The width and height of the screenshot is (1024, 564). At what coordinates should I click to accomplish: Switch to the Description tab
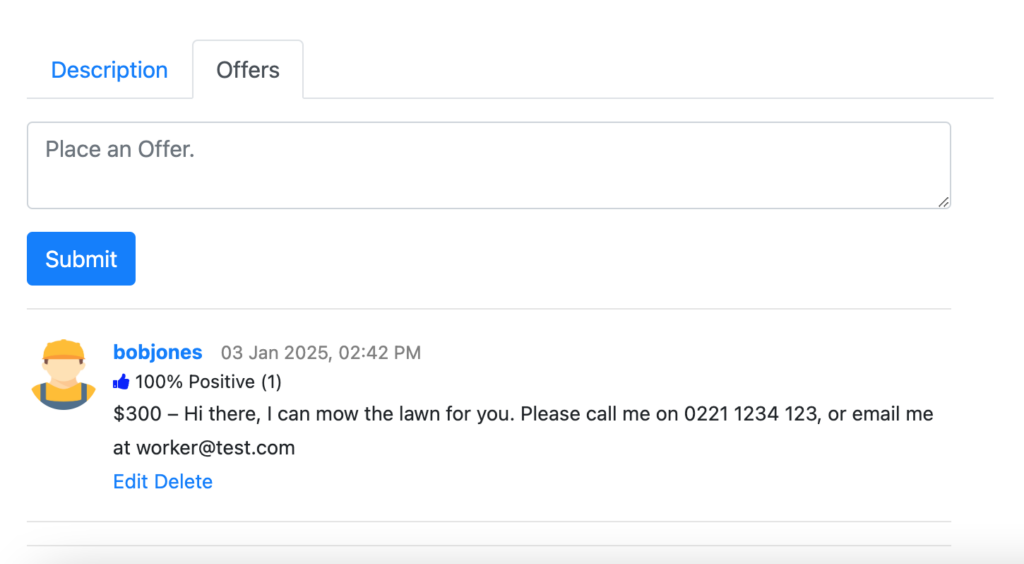pos(109,70)
